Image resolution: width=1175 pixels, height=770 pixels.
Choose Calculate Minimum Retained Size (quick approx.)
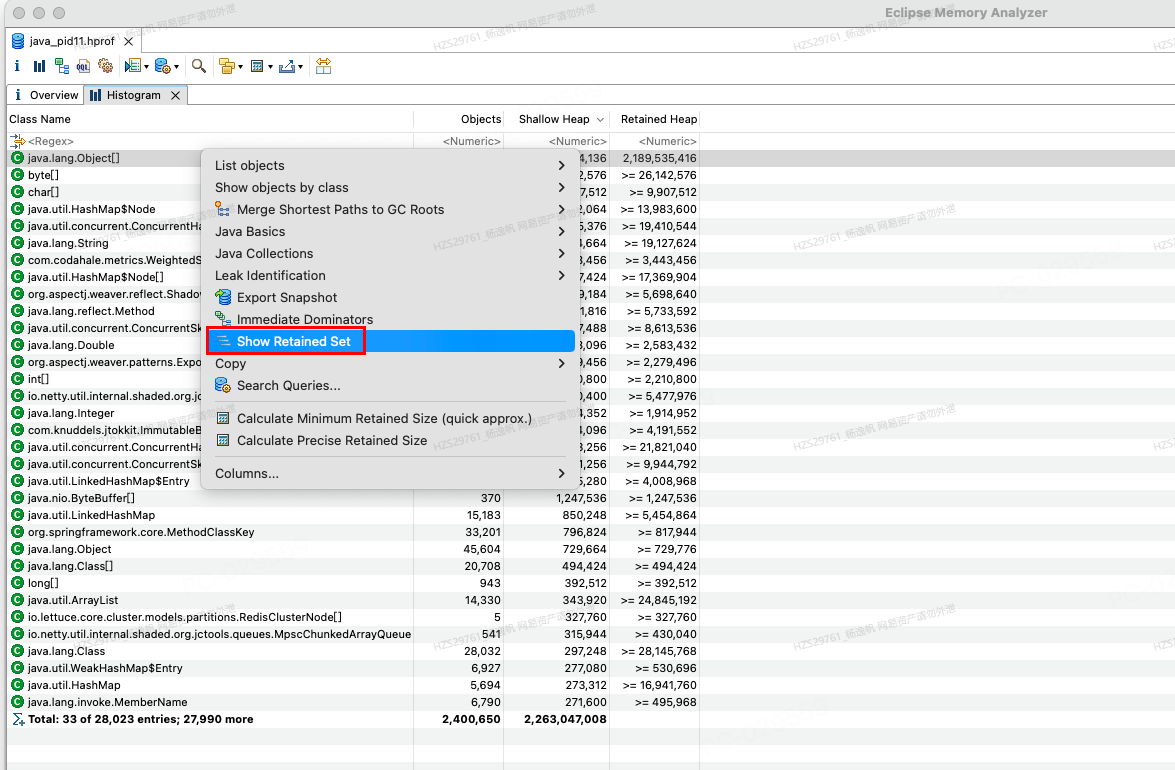[390, 418]
